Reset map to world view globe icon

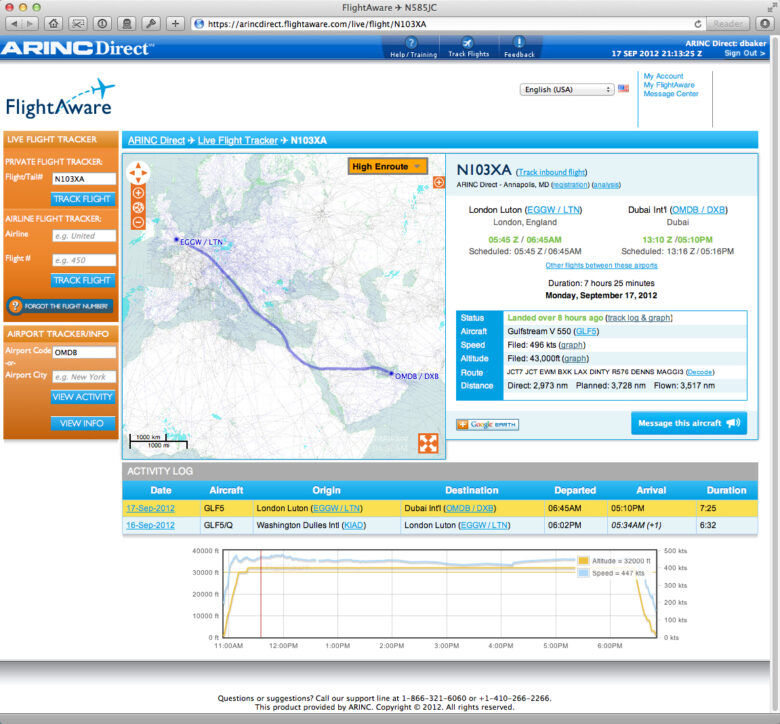(x=138, y=208)
